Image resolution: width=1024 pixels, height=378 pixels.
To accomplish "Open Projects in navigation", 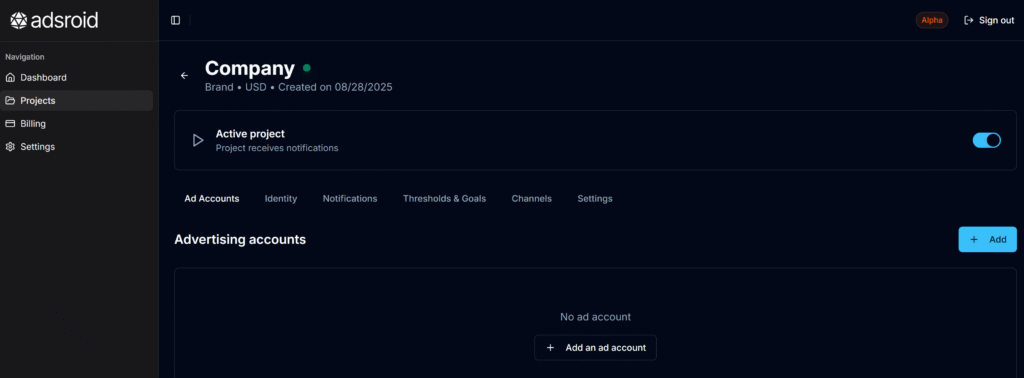I will [76, 101].
